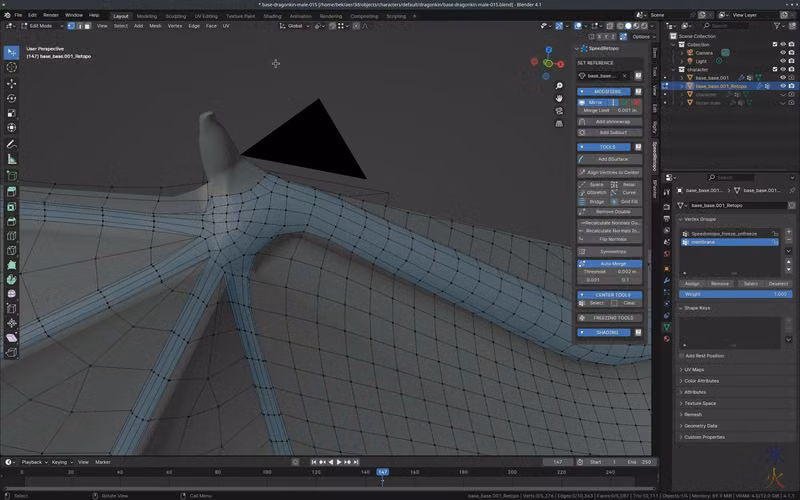The width and height of the screenshot is (800, 500).
Task: Switch perspective/orthographic grid icon
Action: click(x=559, y=123)
